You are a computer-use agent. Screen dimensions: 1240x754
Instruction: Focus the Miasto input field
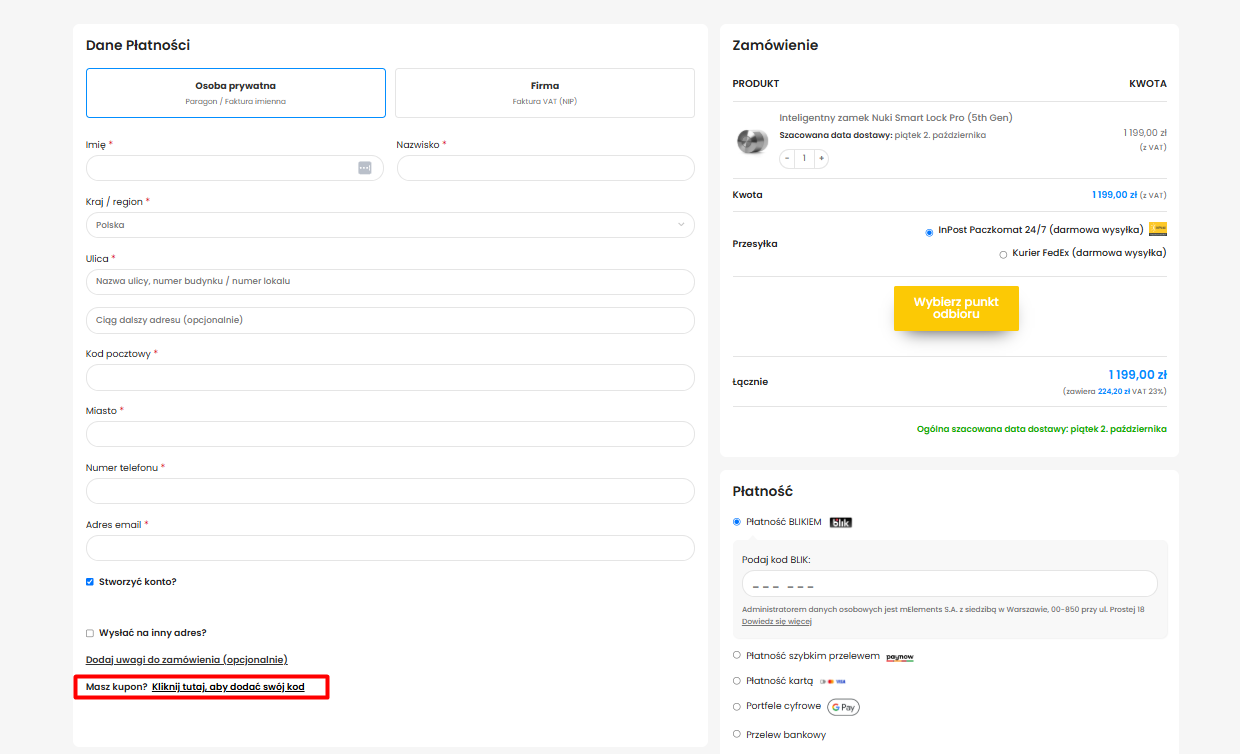[x=390, y=434]
